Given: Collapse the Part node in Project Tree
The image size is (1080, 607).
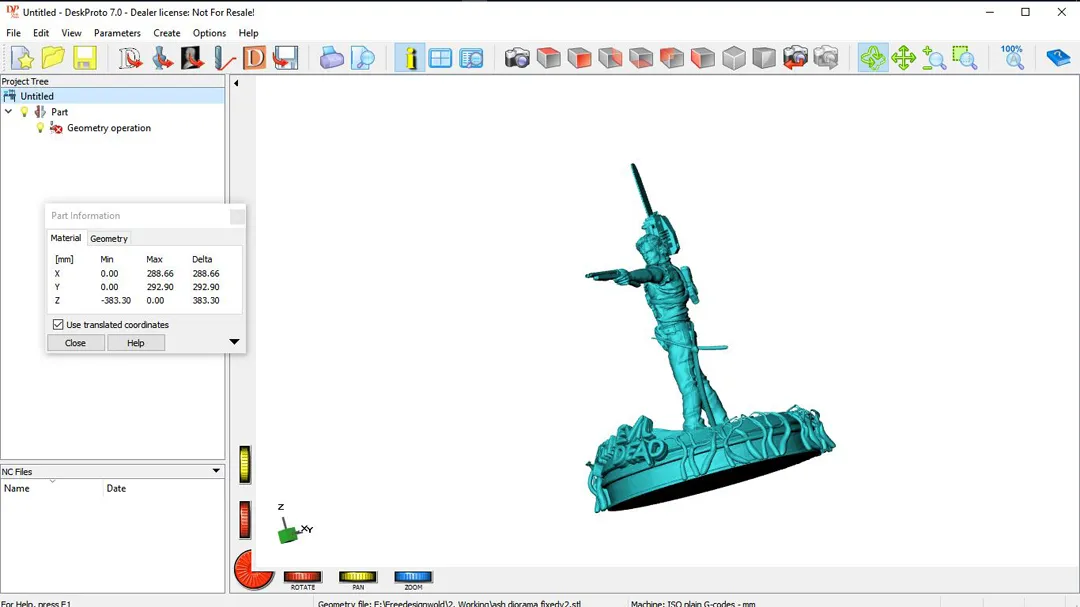Looking at the screenshot, I should [8, 111].
